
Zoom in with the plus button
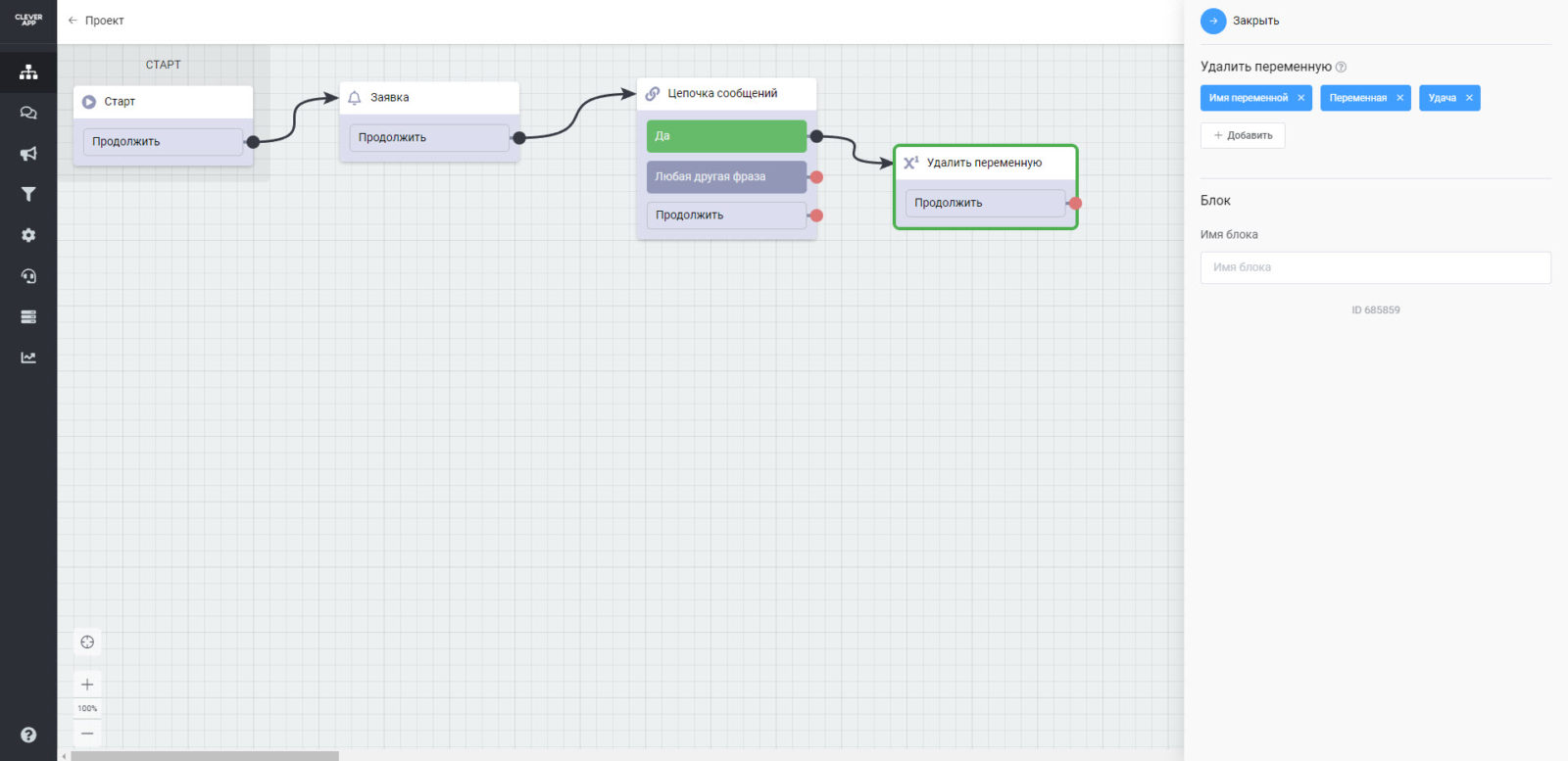click(x=87, y=685)
